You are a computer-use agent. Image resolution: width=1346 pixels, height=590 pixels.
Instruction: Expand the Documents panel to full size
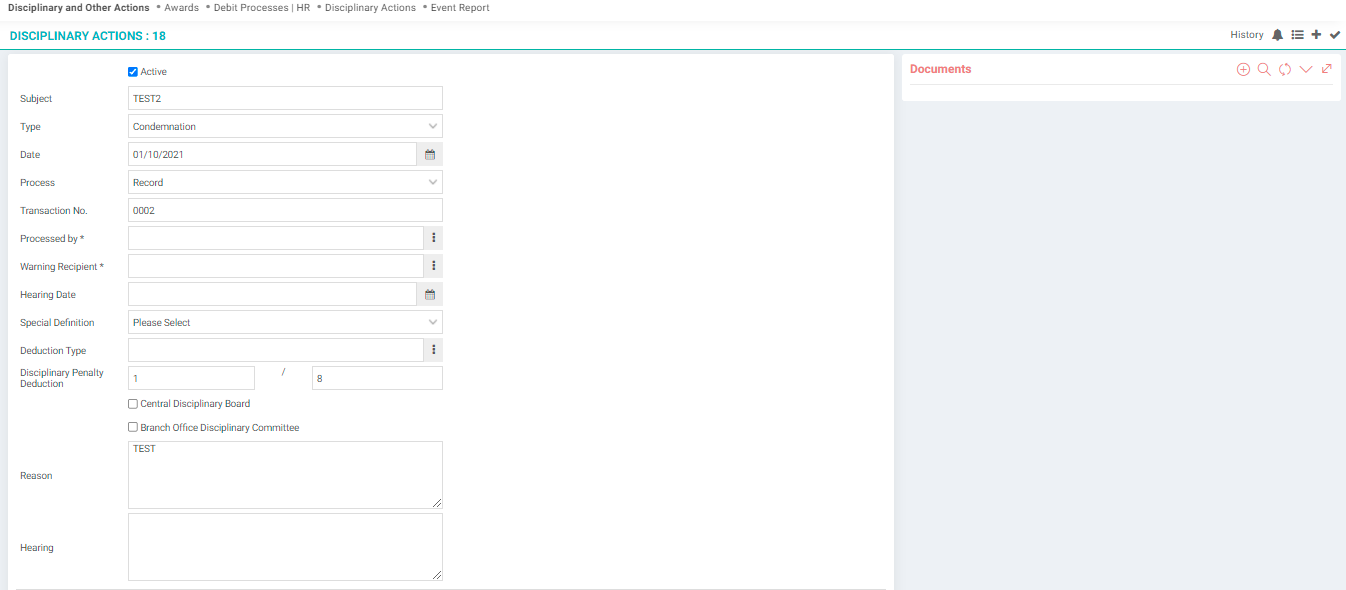(1327, 69)
